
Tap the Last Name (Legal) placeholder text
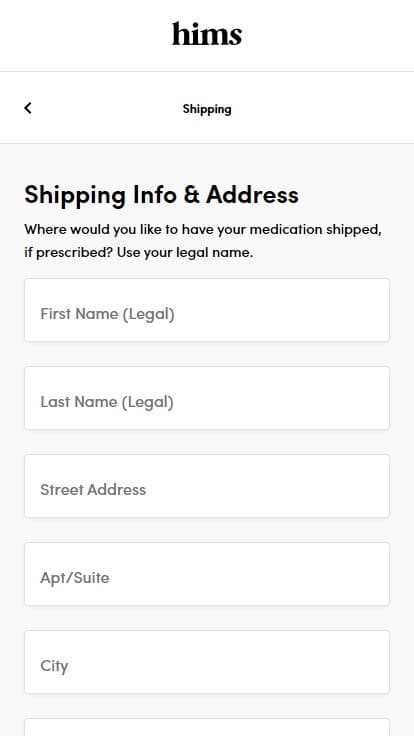tap(107, 402)
